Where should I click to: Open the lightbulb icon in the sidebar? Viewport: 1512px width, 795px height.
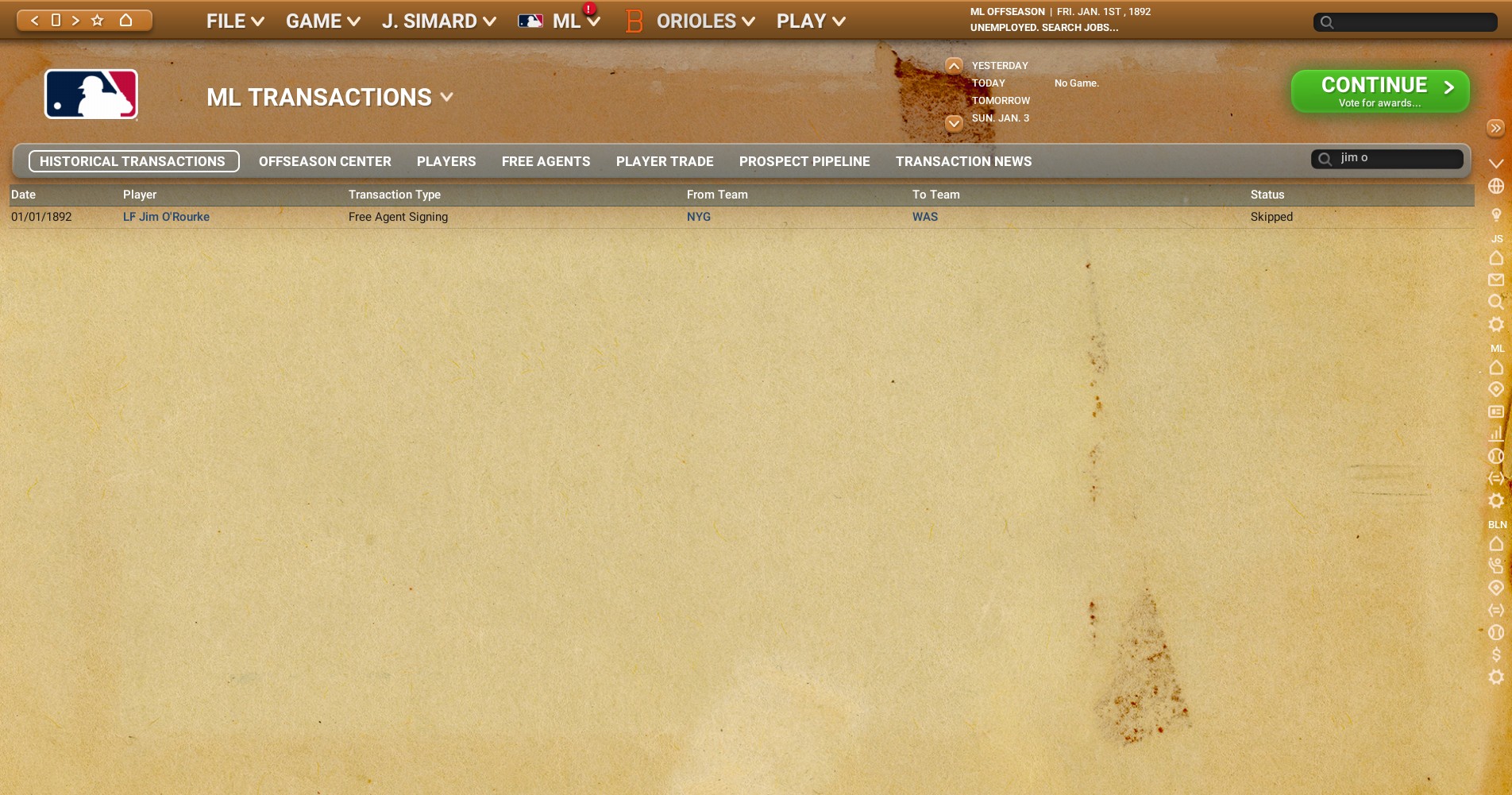coord(1496,214)
